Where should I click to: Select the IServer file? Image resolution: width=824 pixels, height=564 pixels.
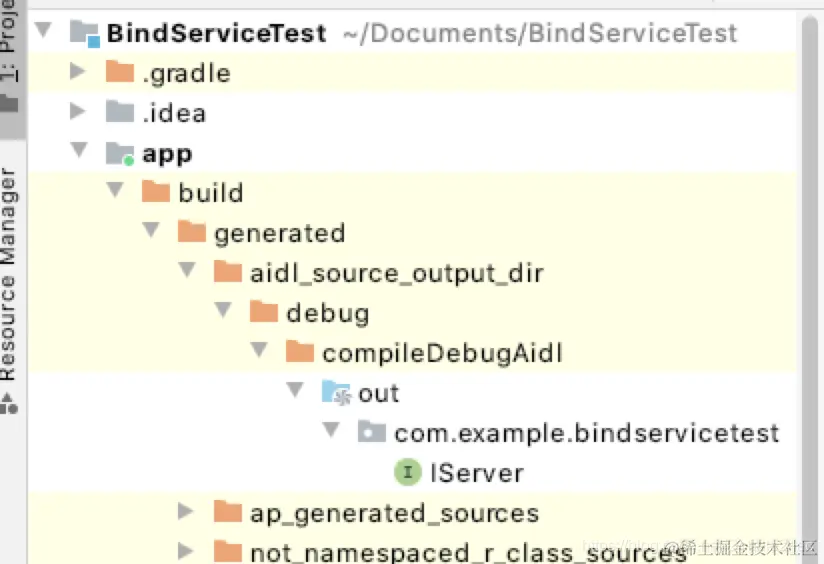(476, 473)
